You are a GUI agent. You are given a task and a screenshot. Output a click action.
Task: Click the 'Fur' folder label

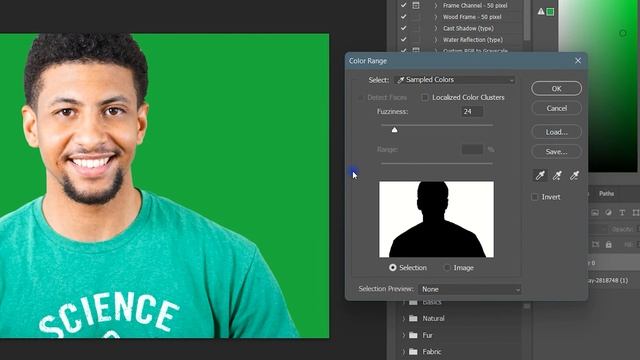[427, 335]
